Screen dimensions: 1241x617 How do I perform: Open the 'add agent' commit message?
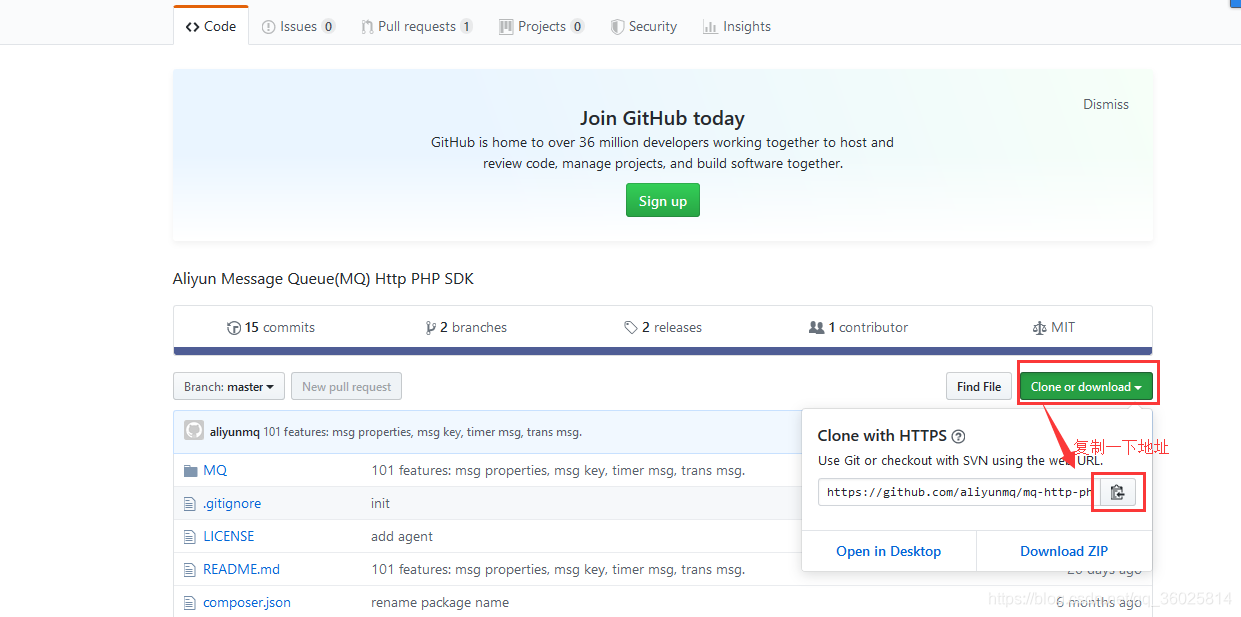(402, 536)
